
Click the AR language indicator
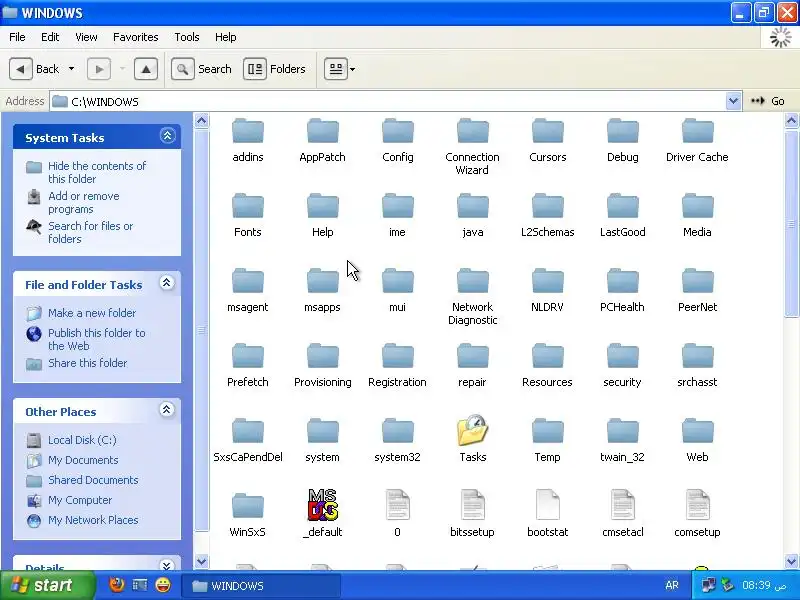point(671,585)
